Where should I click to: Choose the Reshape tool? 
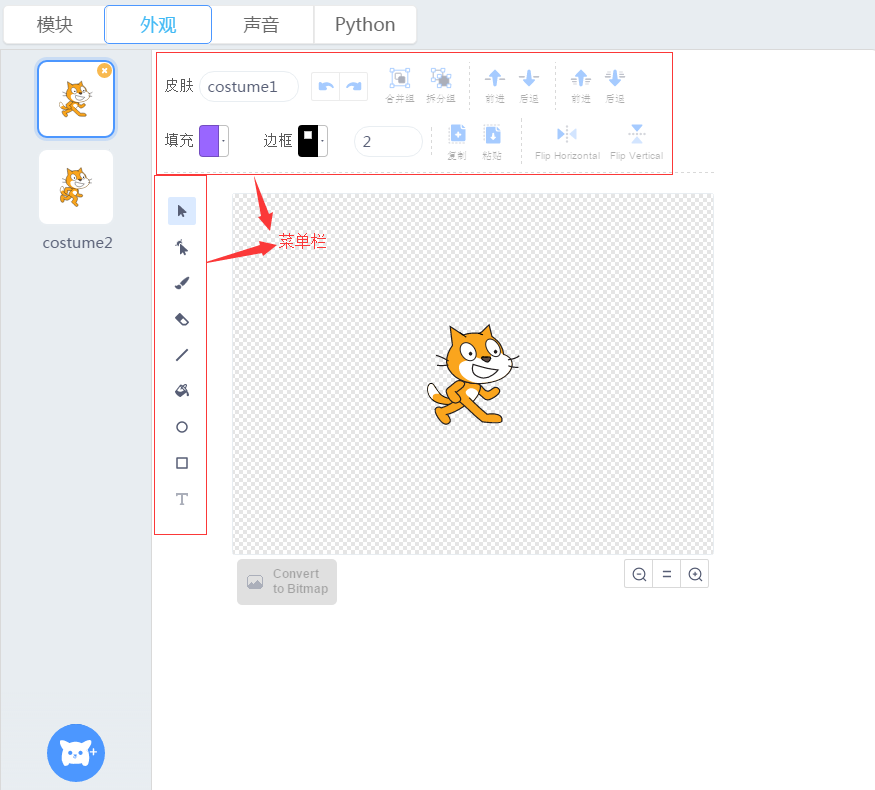point(182,247)
